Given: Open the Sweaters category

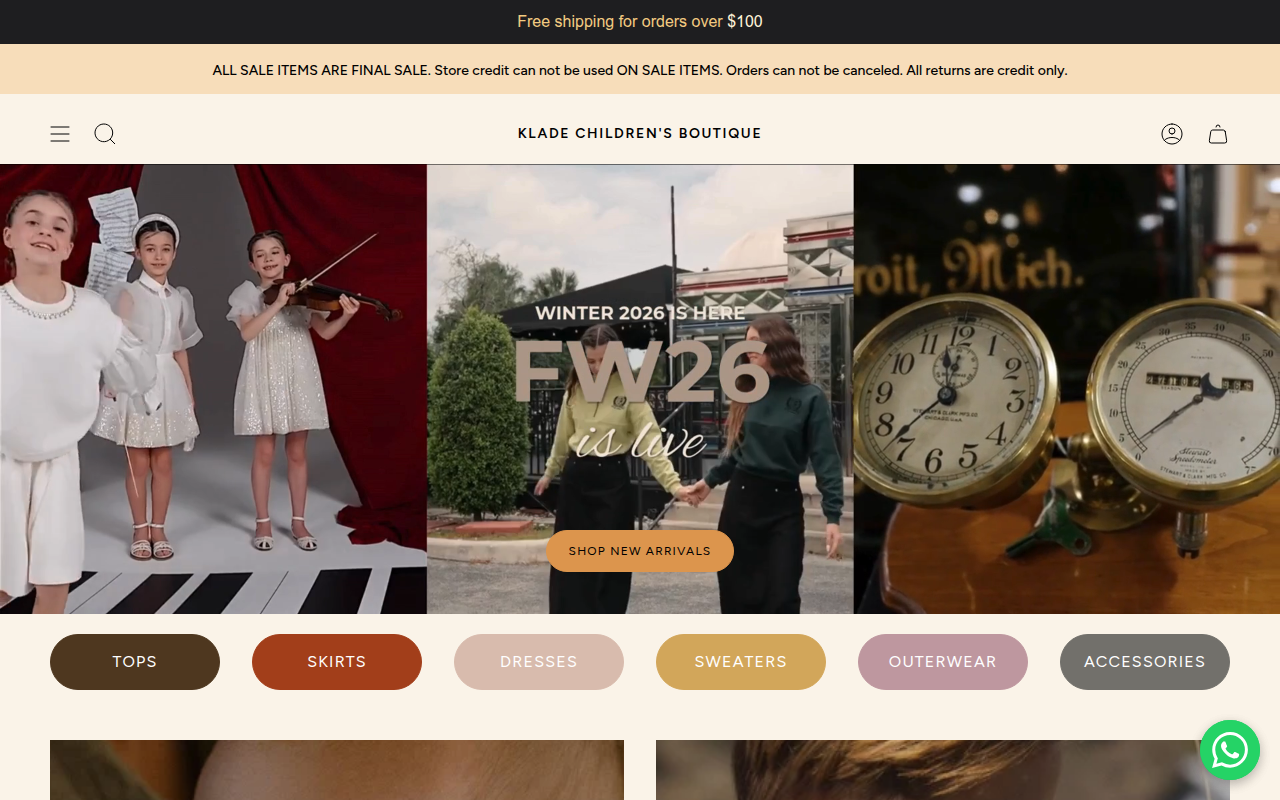Looking at the screenshot, I should point(741,662).
